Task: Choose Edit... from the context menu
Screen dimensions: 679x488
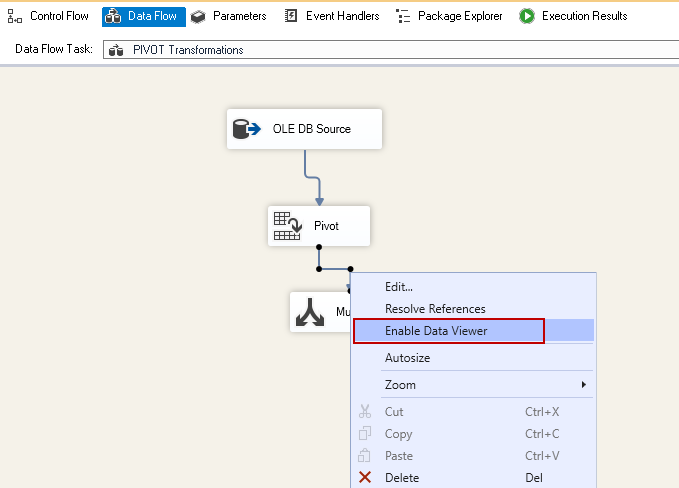Action: click(399, 287)
